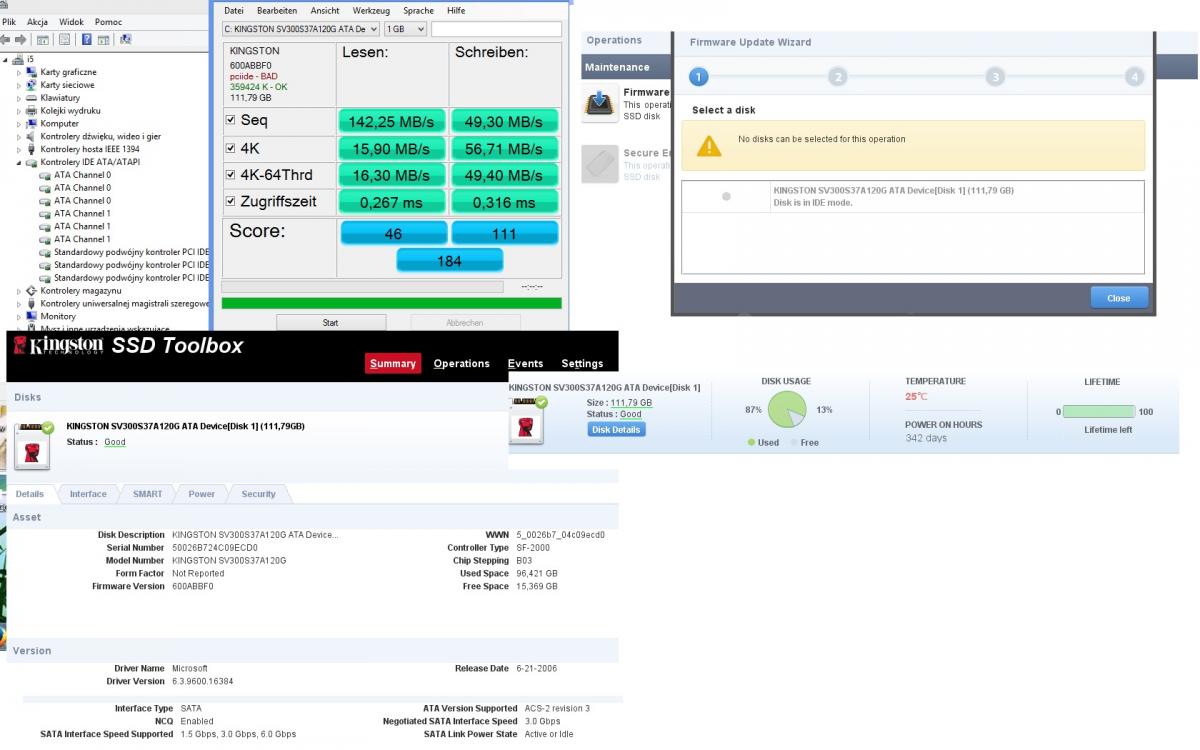Select the KINGSTON disk radio button in wizard

click(726, 197)
